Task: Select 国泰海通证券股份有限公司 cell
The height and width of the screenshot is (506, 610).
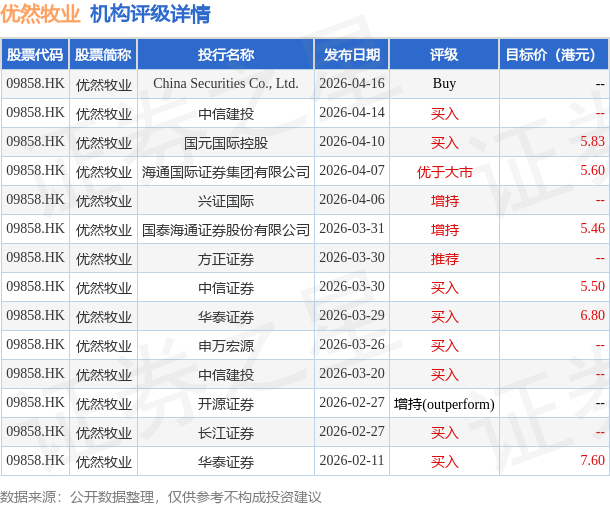Action: (x=226, y=230)
